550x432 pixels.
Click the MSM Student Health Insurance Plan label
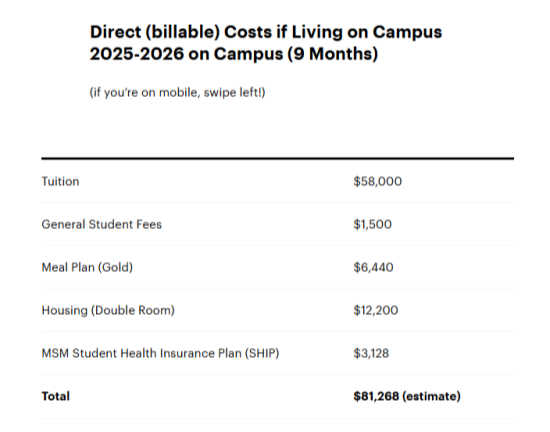coord(160,353)
